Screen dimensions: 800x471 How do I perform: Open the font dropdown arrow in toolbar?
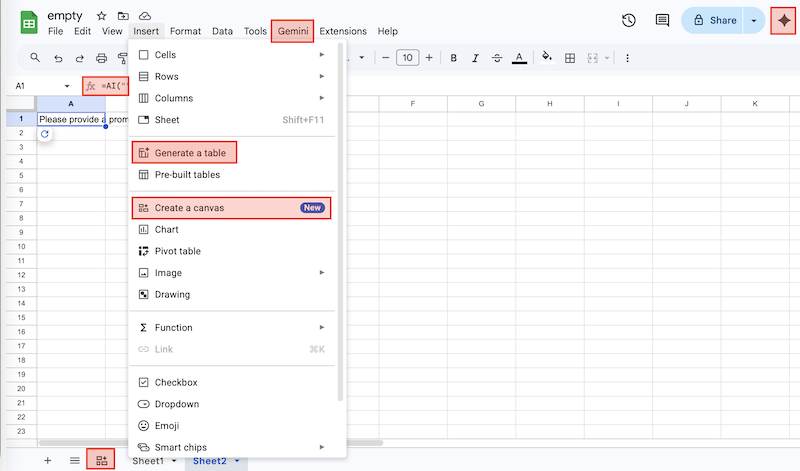[x=361, y=58]
